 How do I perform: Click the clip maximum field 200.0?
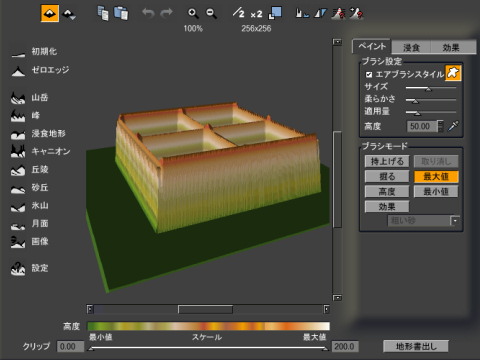(345, 347)
